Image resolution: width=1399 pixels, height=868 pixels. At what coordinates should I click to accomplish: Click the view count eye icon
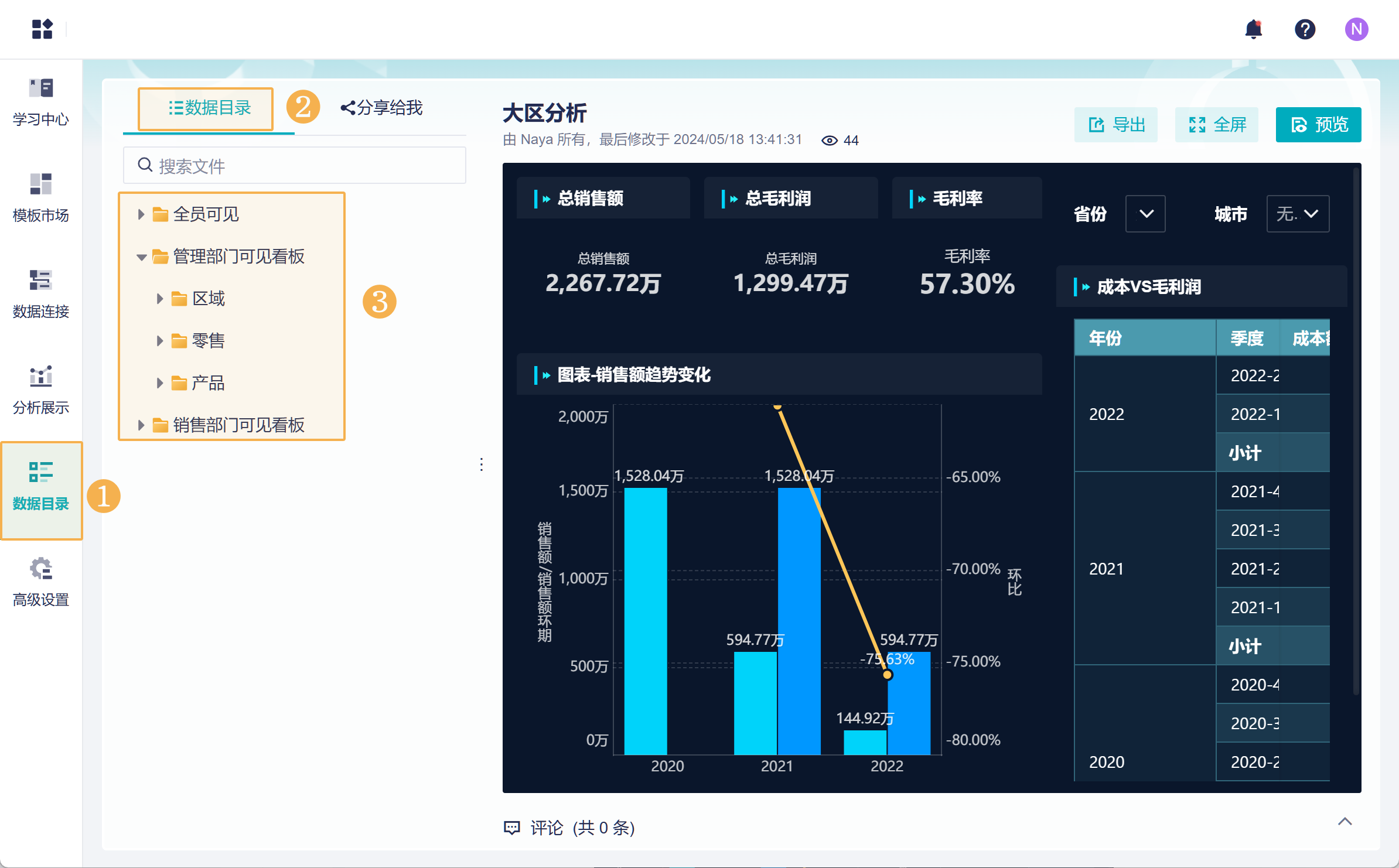[829, 141]
